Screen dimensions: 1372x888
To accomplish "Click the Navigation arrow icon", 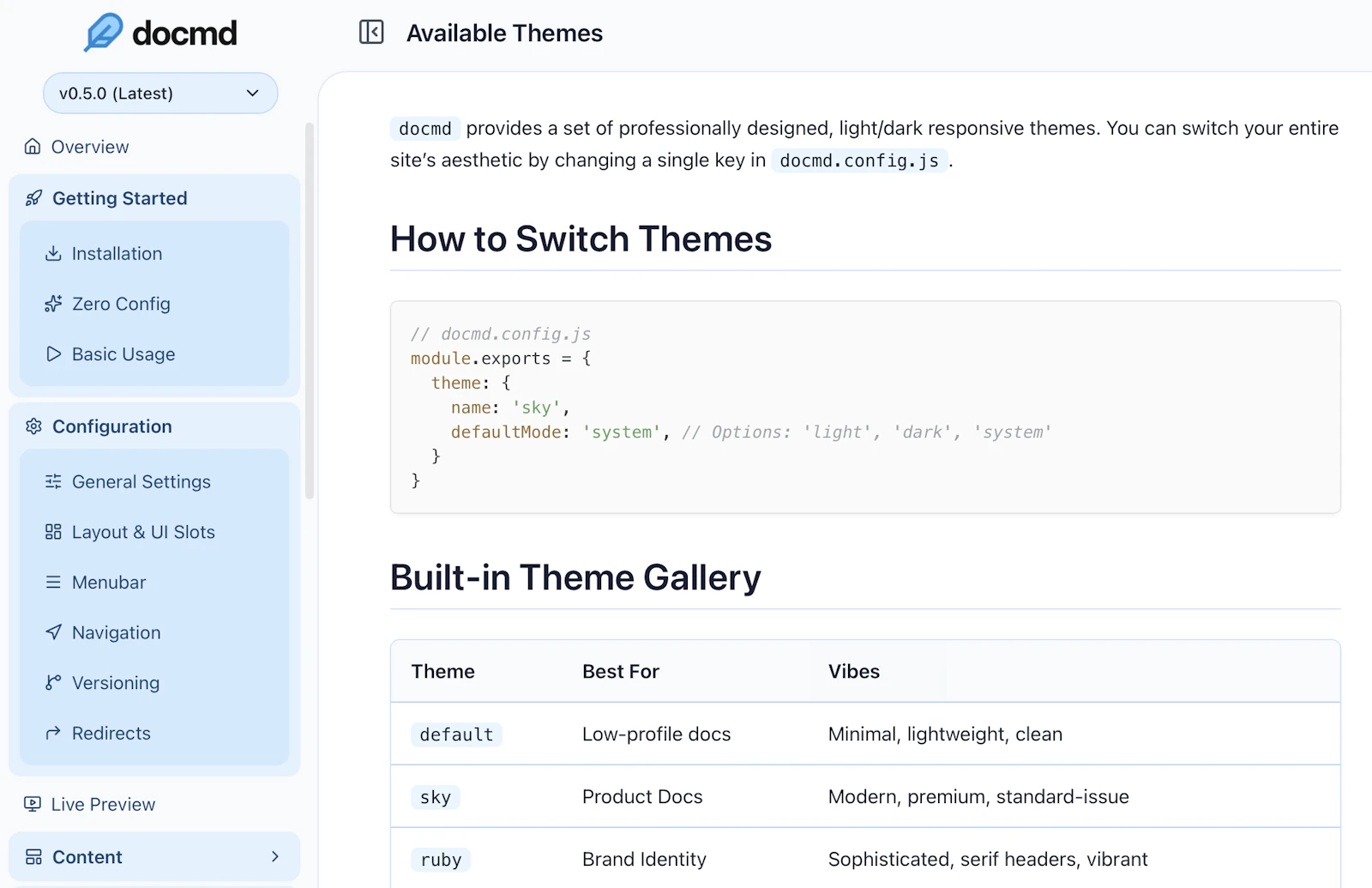I will [53, 632].
